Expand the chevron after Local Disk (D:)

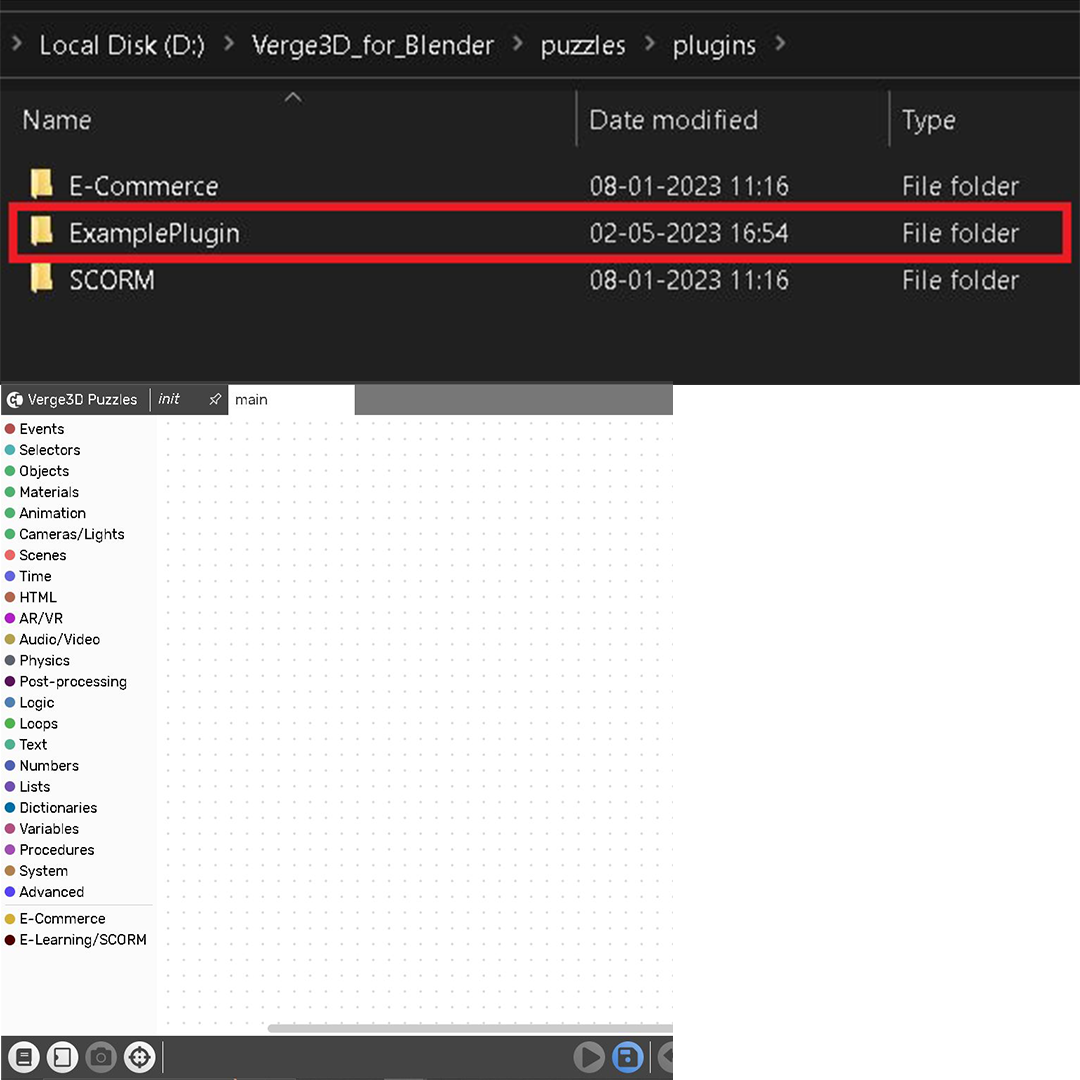point(229,44)
